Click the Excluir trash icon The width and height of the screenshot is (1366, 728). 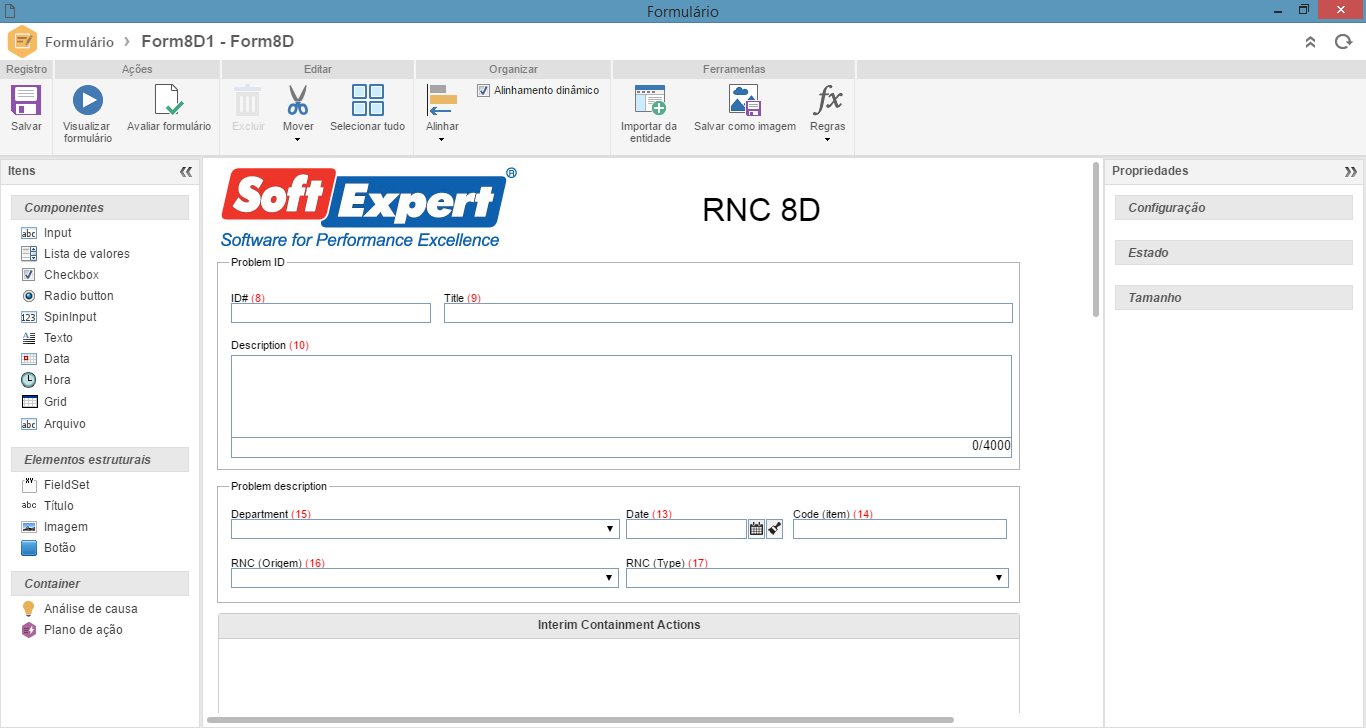click(x=247, y=100)
